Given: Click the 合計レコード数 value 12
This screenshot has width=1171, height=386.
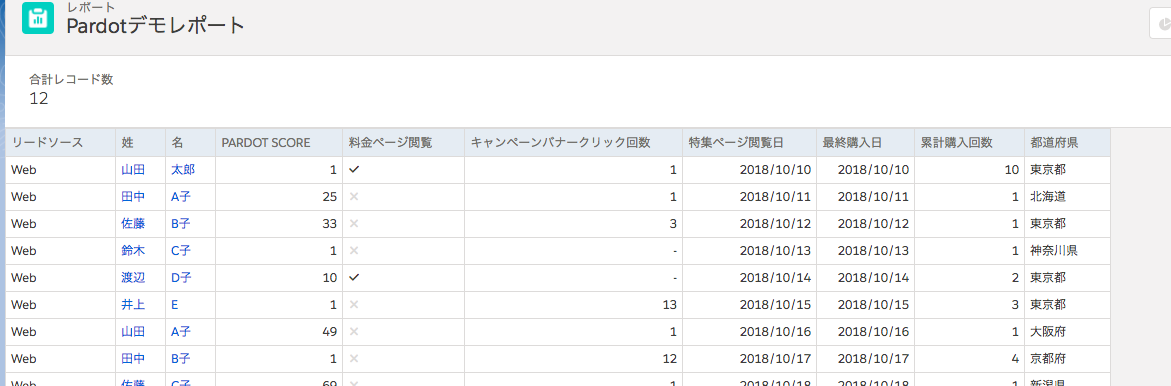Looking at the screenshot, I should [39, 98].
